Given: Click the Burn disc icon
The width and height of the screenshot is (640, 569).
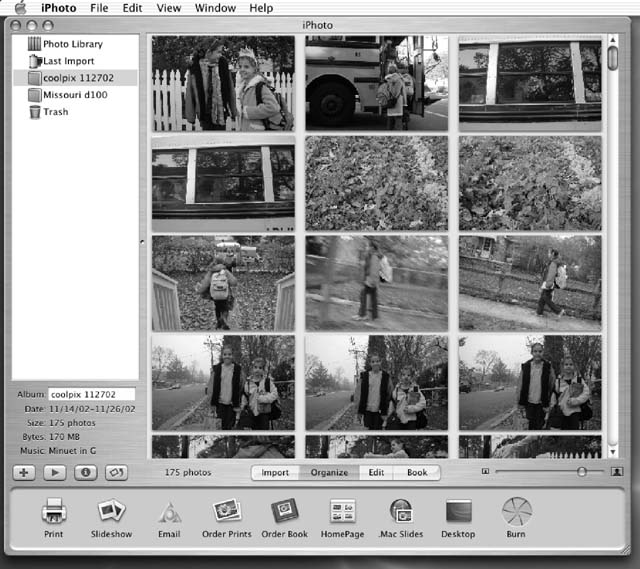Looking at the screenshot, I should [x=517, y=511].
